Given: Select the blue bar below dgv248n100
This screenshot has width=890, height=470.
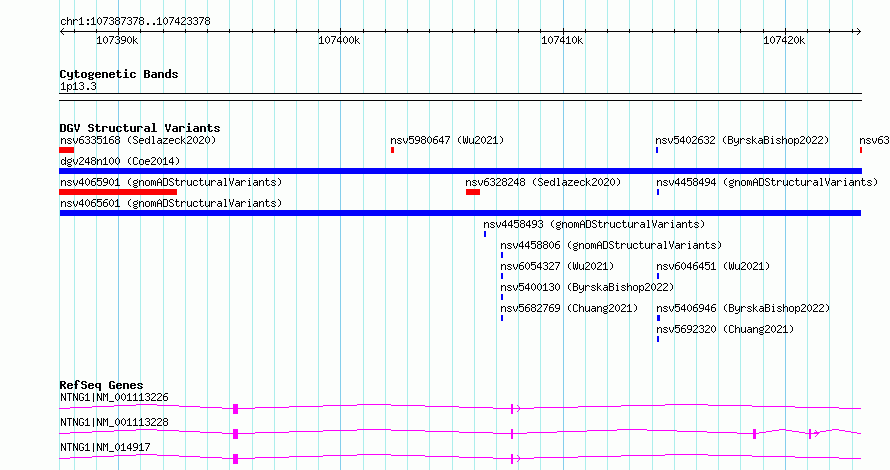Looking at the screenshot, I should coord(460,171).
